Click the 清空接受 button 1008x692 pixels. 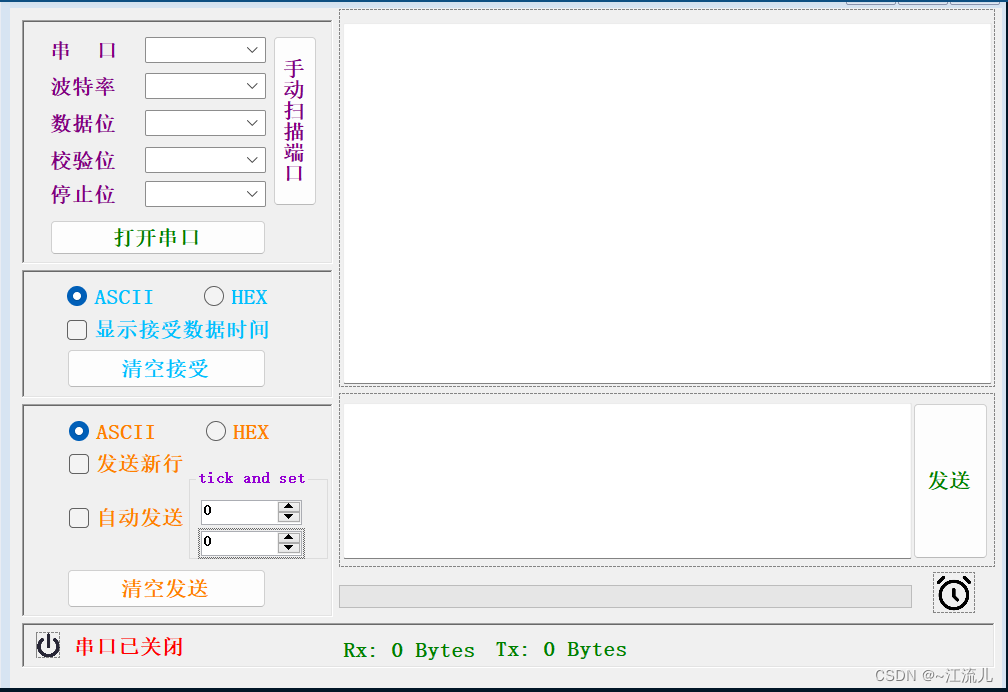166,369
